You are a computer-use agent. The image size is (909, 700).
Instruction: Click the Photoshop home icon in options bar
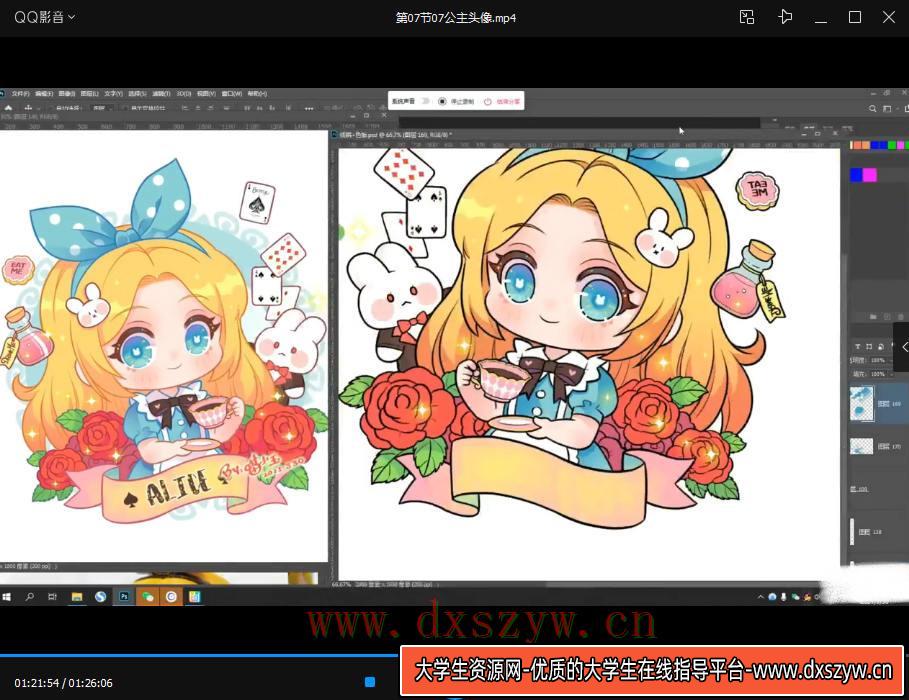click(8, 108)
